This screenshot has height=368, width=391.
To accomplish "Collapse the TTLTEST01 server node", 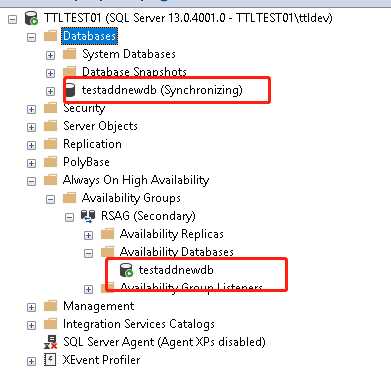I will 12,19.
